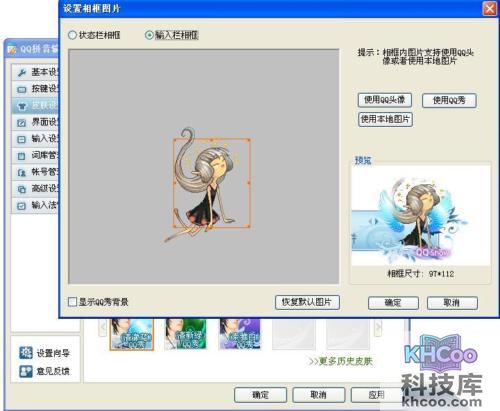Click 取消 in the frame picture dialog
The image size is (500, 411).
click(452, 303)
